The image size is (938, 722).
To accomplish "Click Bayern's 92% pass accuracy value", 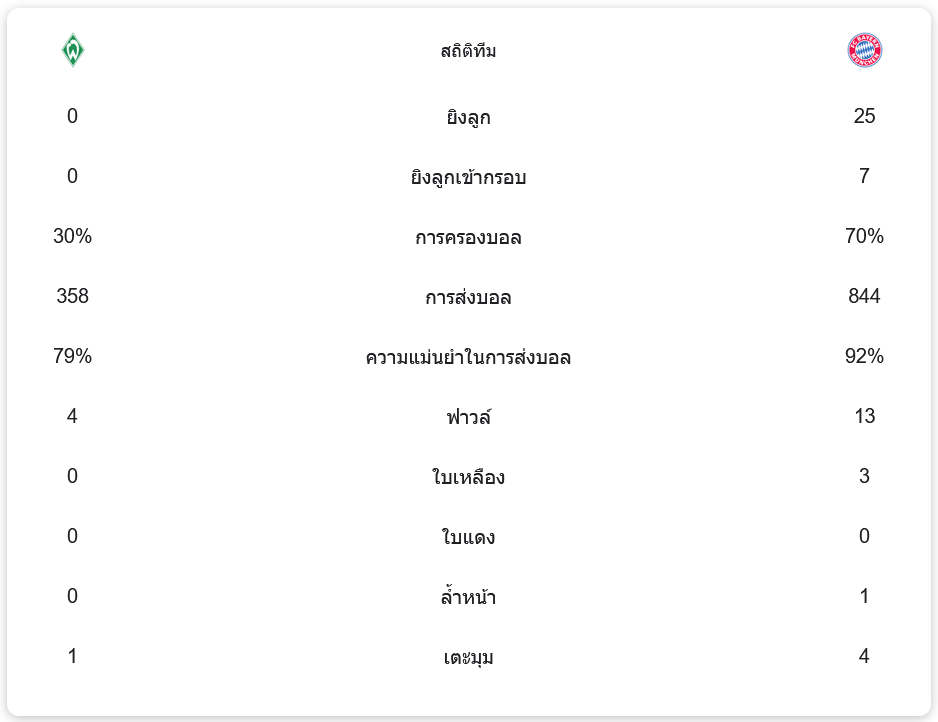I will 864,356.
